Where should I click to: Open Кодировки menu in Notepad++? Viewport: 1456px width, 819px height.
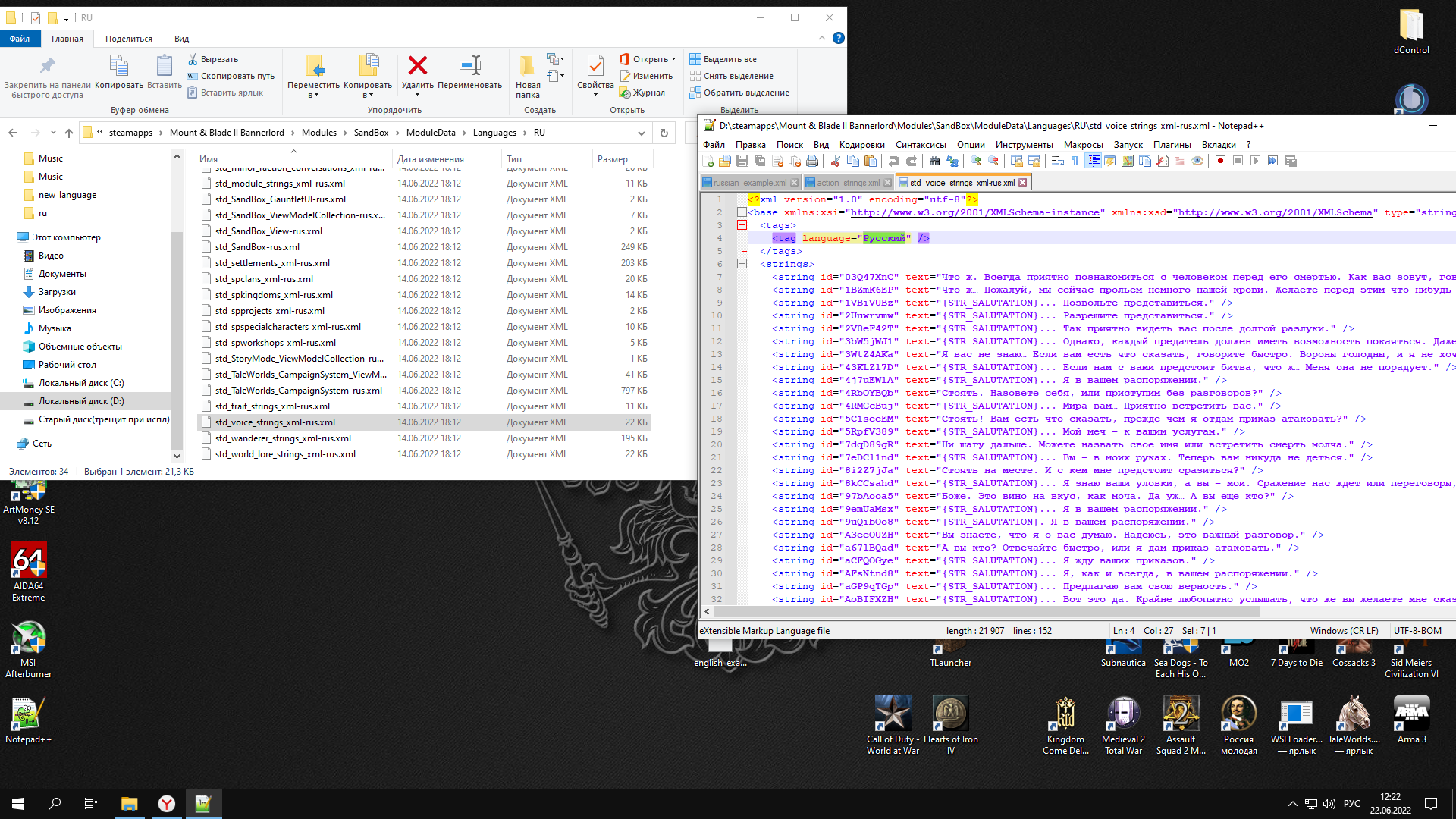[861, 145]
